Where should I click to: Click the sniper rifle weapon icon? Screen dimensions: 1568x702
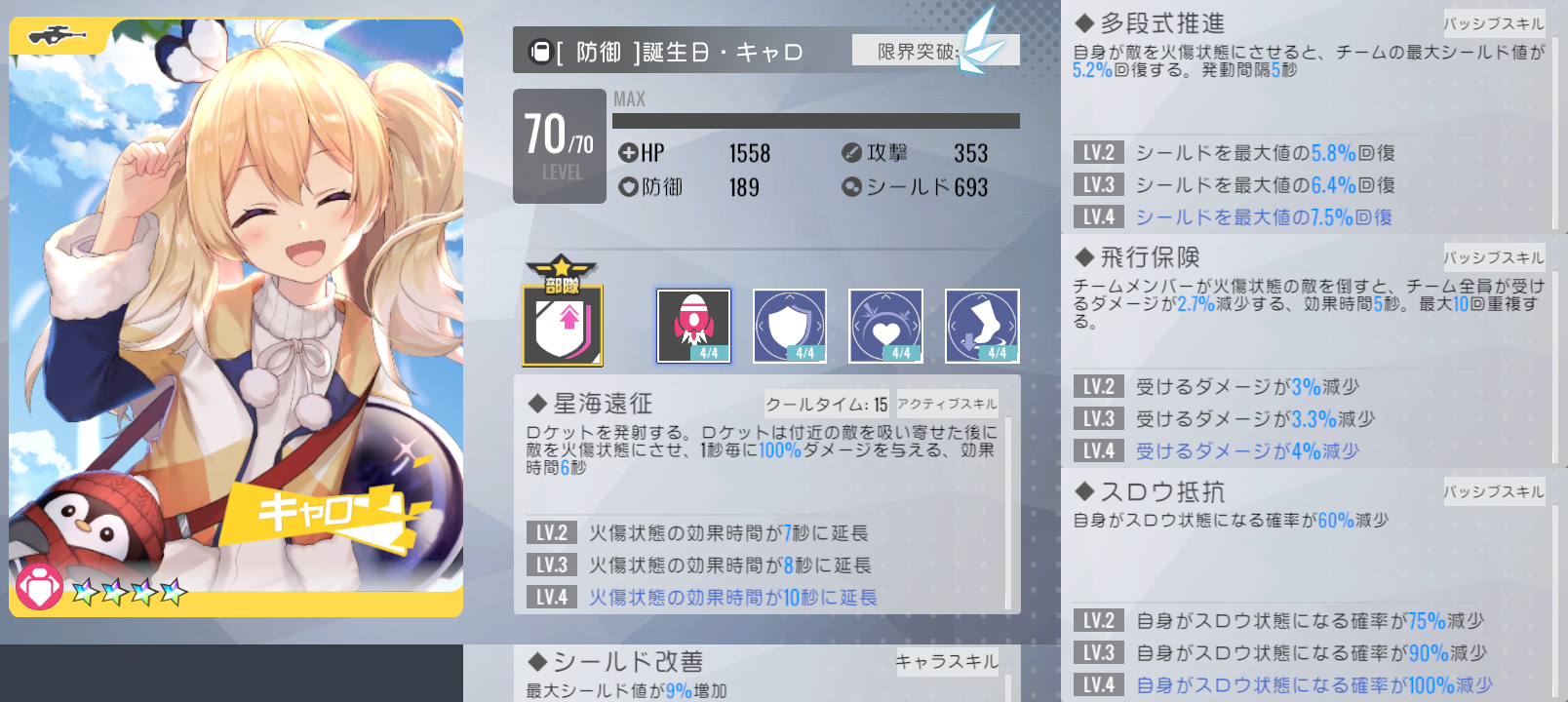(57, 37)
